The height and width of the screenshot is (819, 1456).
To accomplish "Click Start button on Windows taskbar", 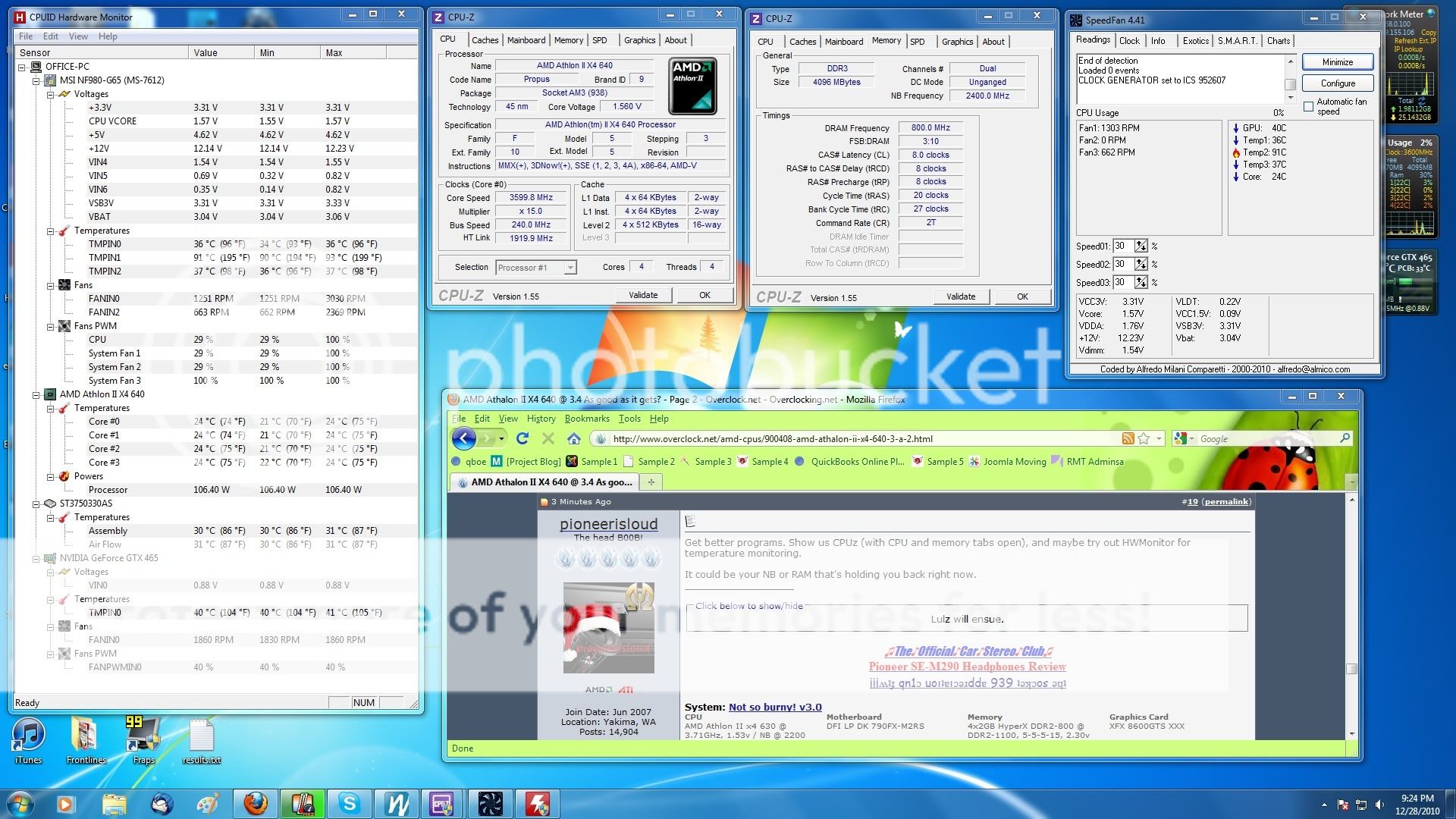I will point(20,804).
